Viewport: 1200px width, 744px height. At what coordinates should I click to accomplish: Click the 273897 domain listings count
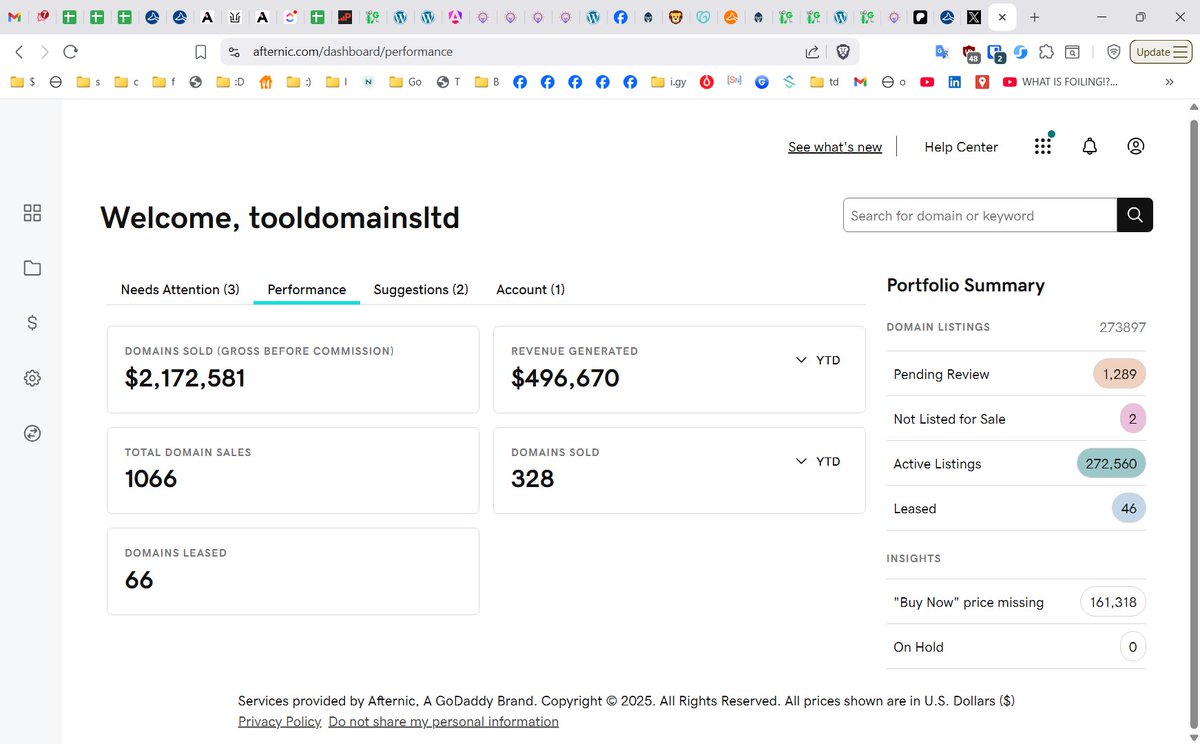[x=1122, y=327]
